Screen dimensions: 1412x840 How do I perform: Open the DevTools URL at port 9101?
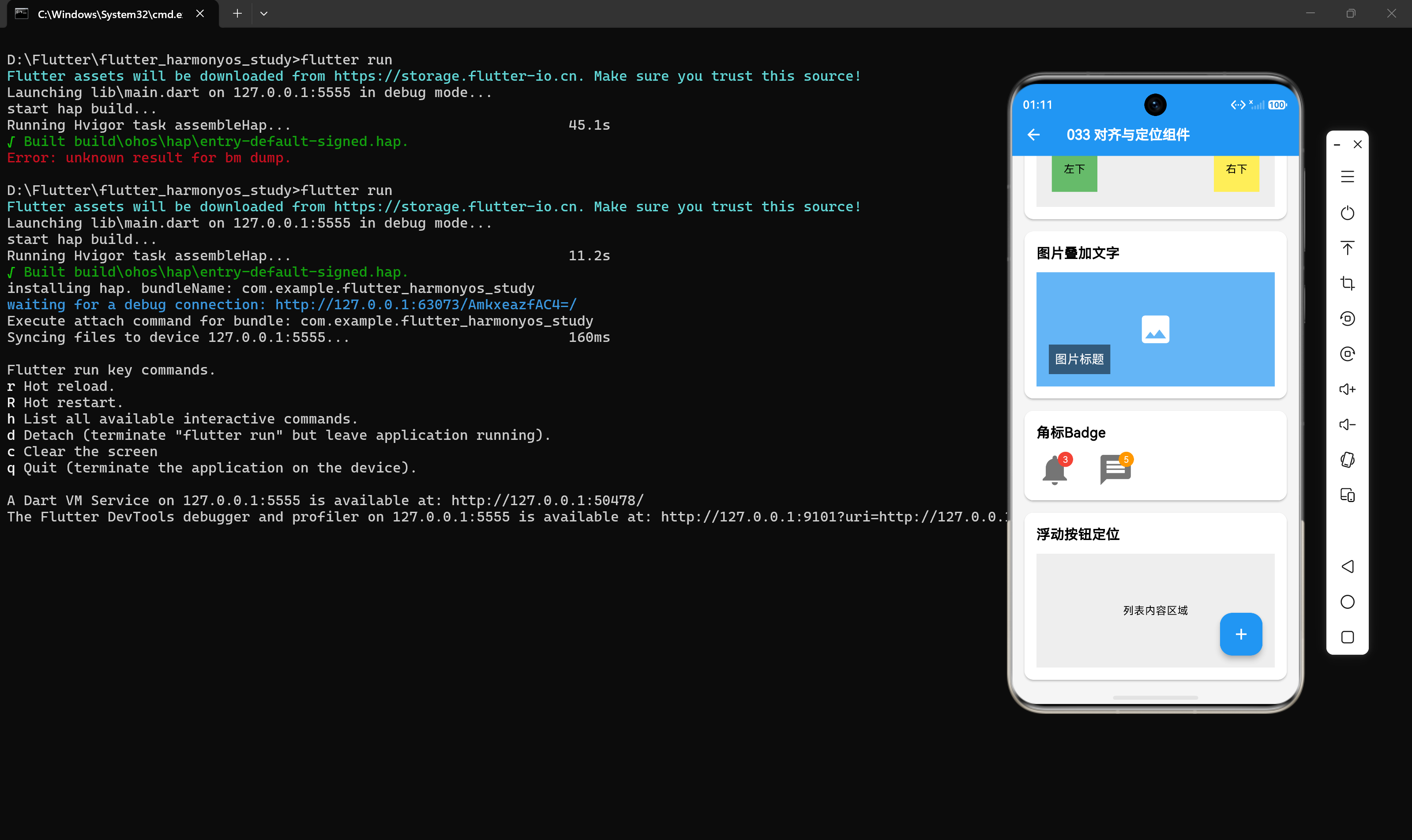point(834,517)
